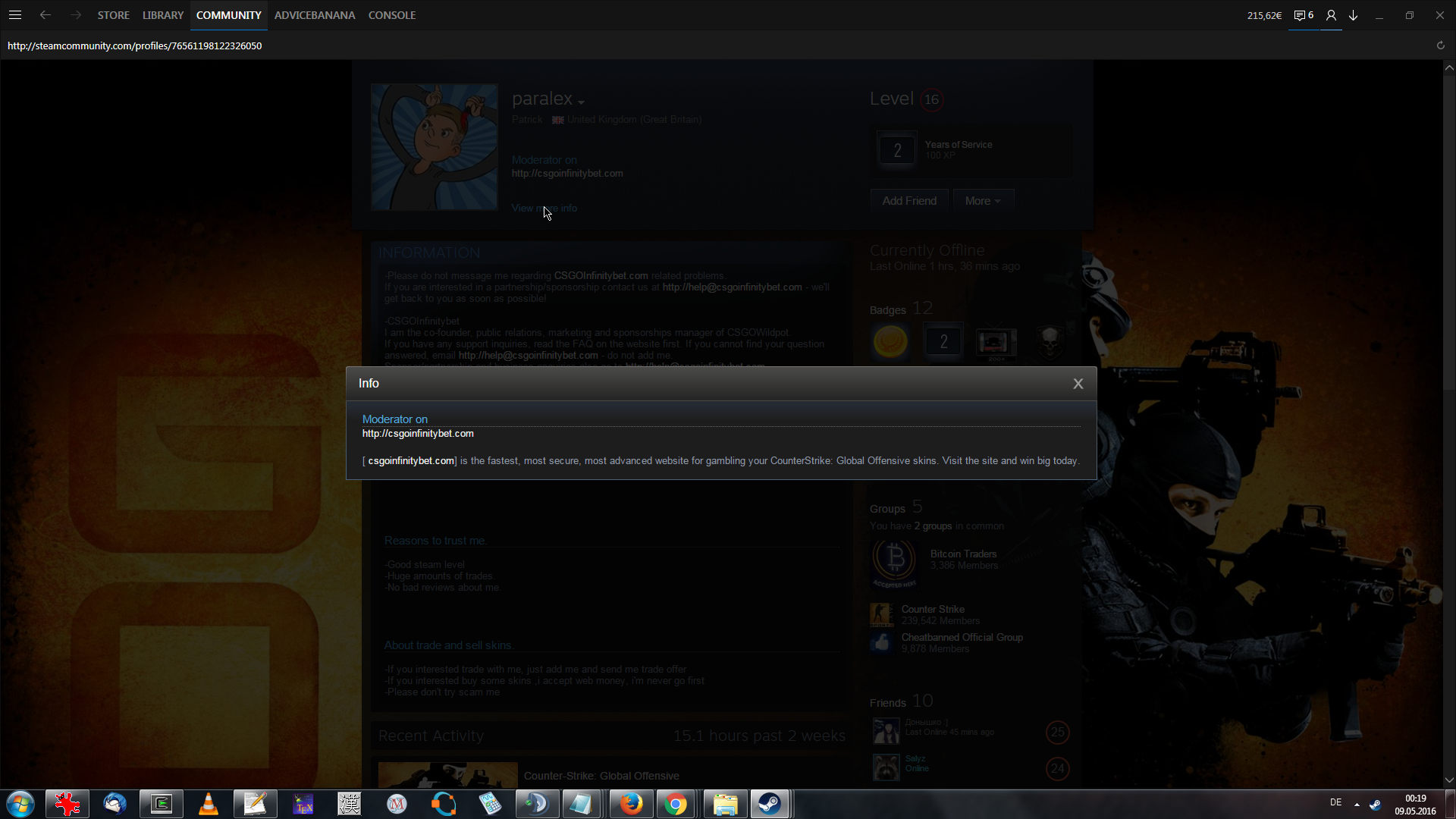Image resolution: width=1456 pixels, height=819 pixels.
Task: Open the ADVICEBANANA menu
Action: pos(315,15)
